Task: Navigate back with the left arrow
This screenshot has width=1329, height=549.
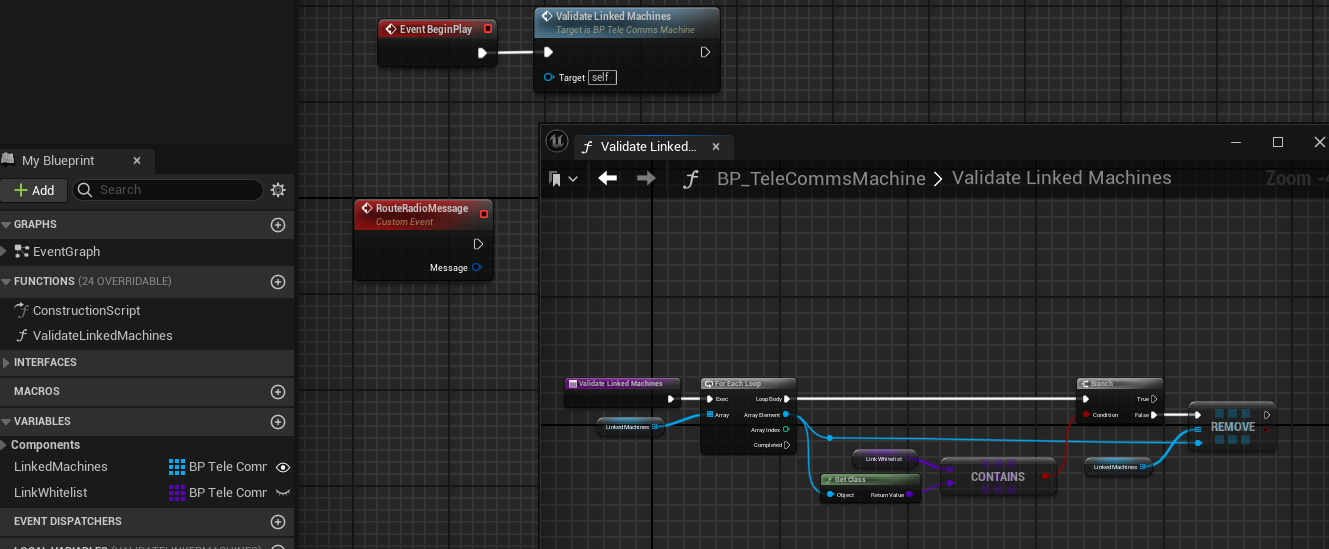Action: point(608,178)
